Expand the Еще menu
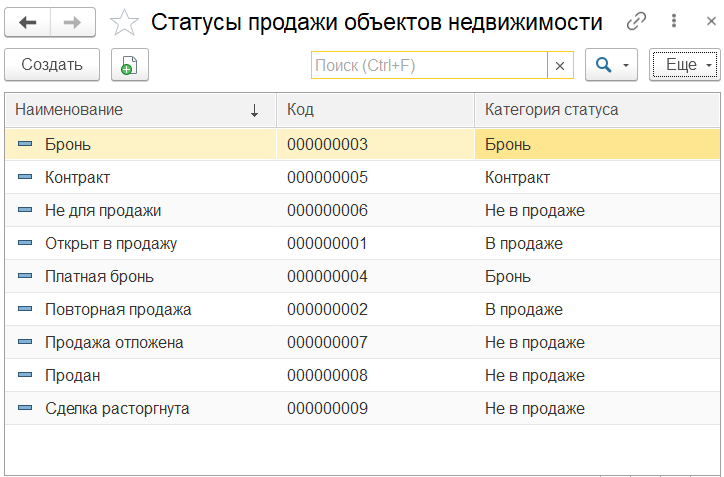This screenshot has height=477, width=724. click(x=684, y=65)
